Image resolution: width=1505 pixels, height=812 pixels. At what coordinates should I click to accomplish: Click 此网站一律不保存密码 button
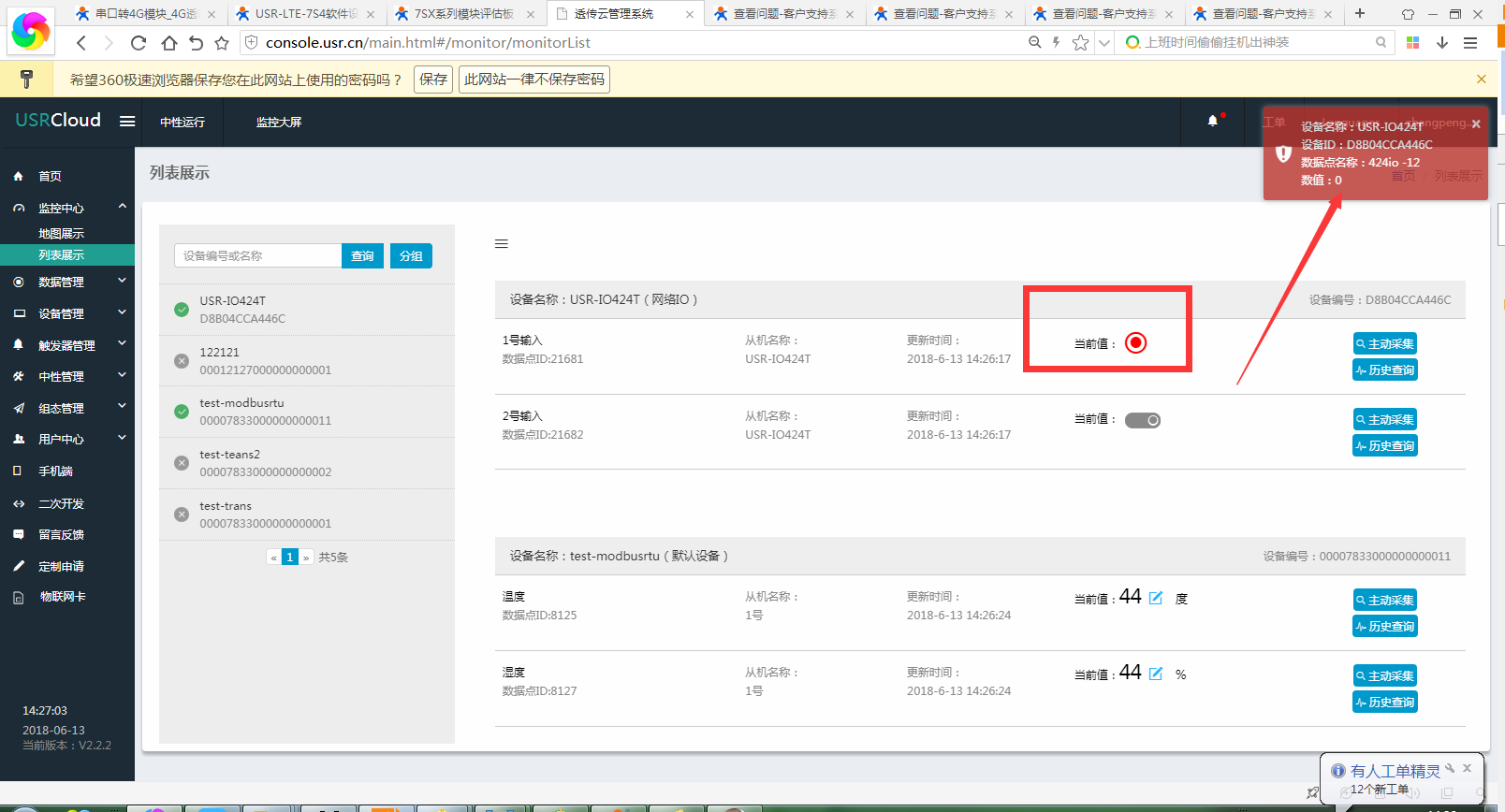click(x=534, y=80)
